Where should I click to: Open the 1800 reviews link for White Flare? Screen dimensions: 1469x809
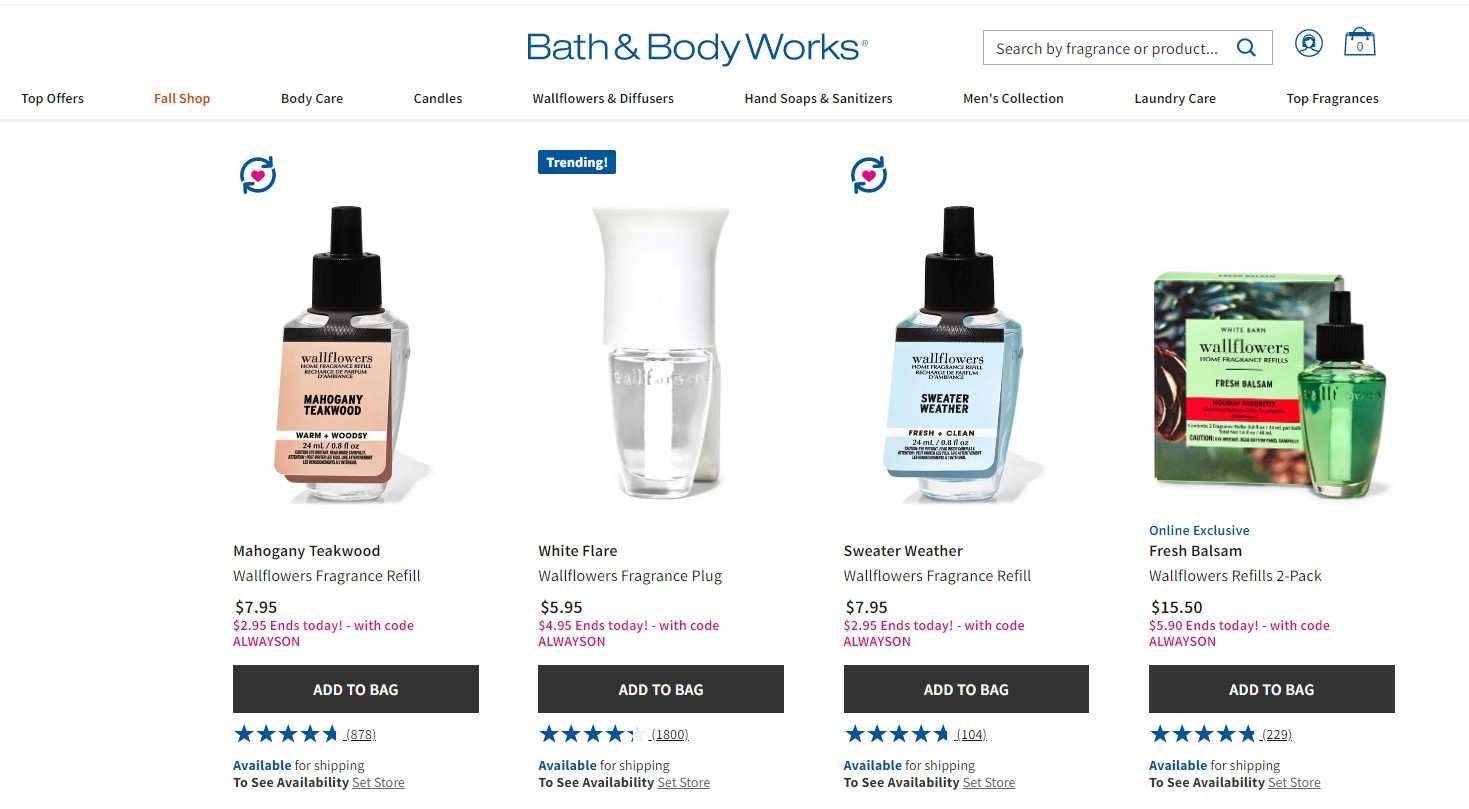669,735
